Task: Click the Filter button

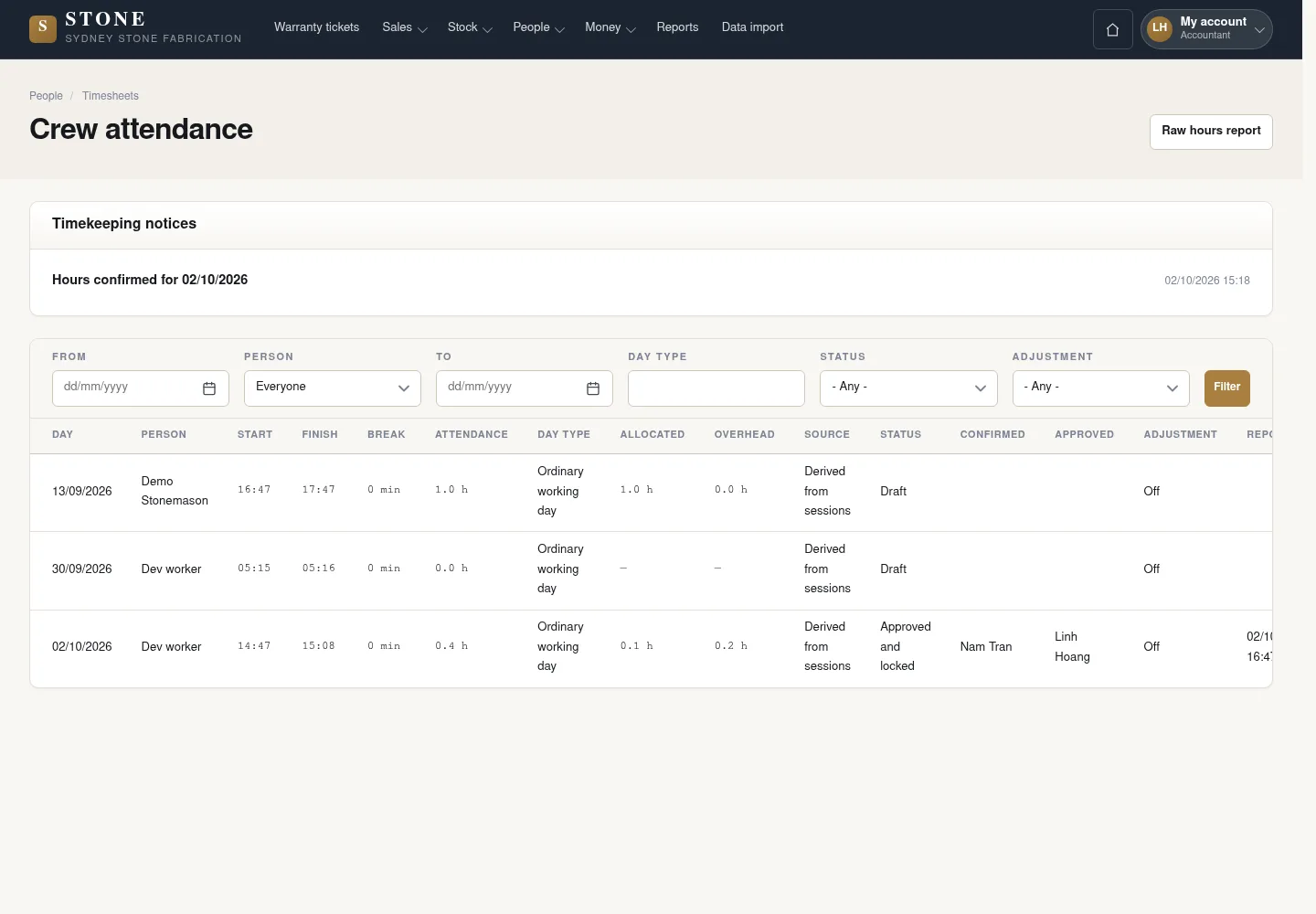Action: [1226, 388]
